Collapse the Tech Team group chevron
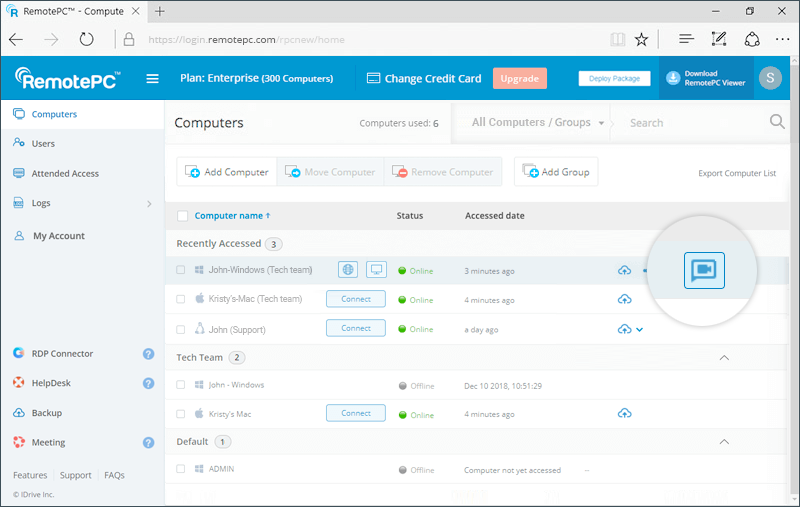This screenshot has width=800, height=507. pyautogui.click(x=724, y=358)
